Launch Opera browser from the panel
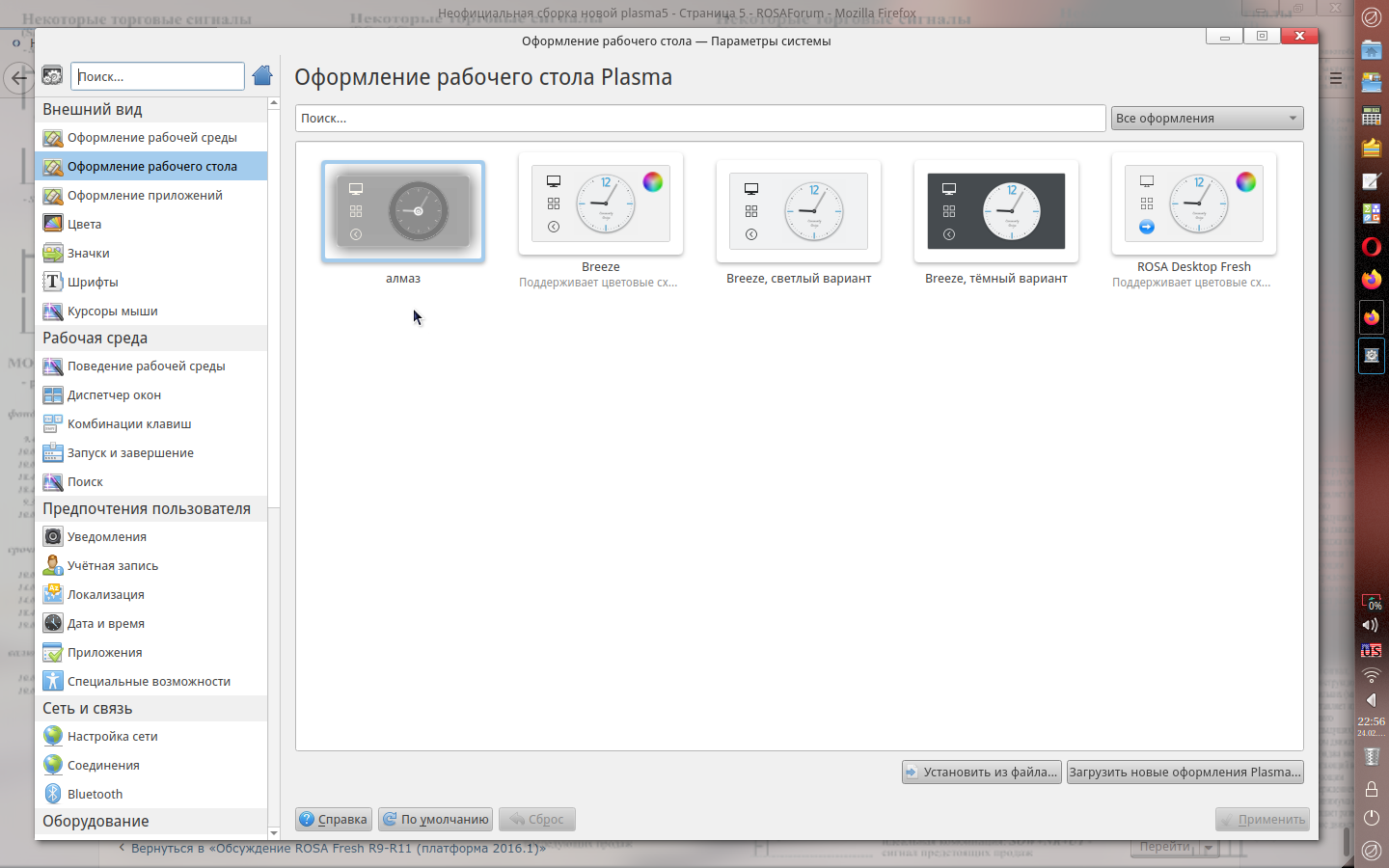The width and height of the screenshot is (1389, 868). [1371, 247]
